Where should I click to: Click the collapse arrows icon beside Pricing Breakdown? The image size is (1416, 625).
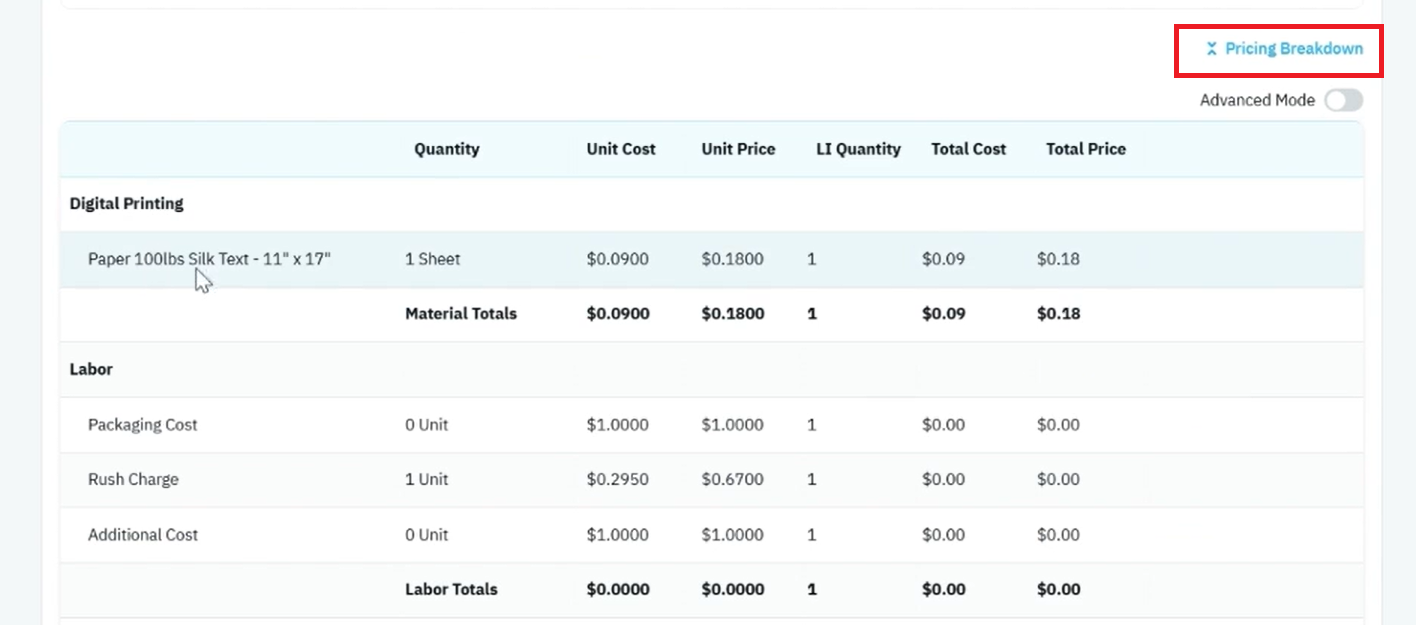tap(1211, 49)
